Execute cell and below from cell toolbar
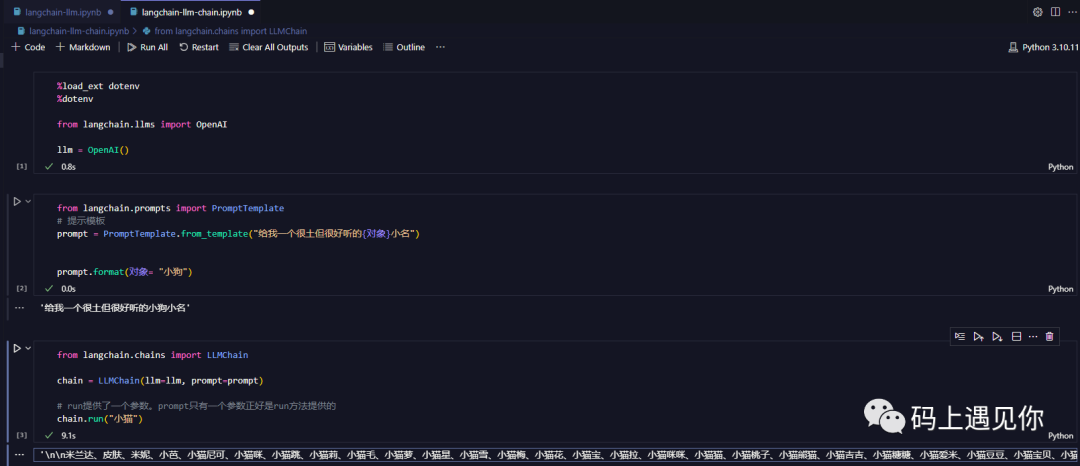This screenshot has width=1080, height=466. click(x=997, y=336)
